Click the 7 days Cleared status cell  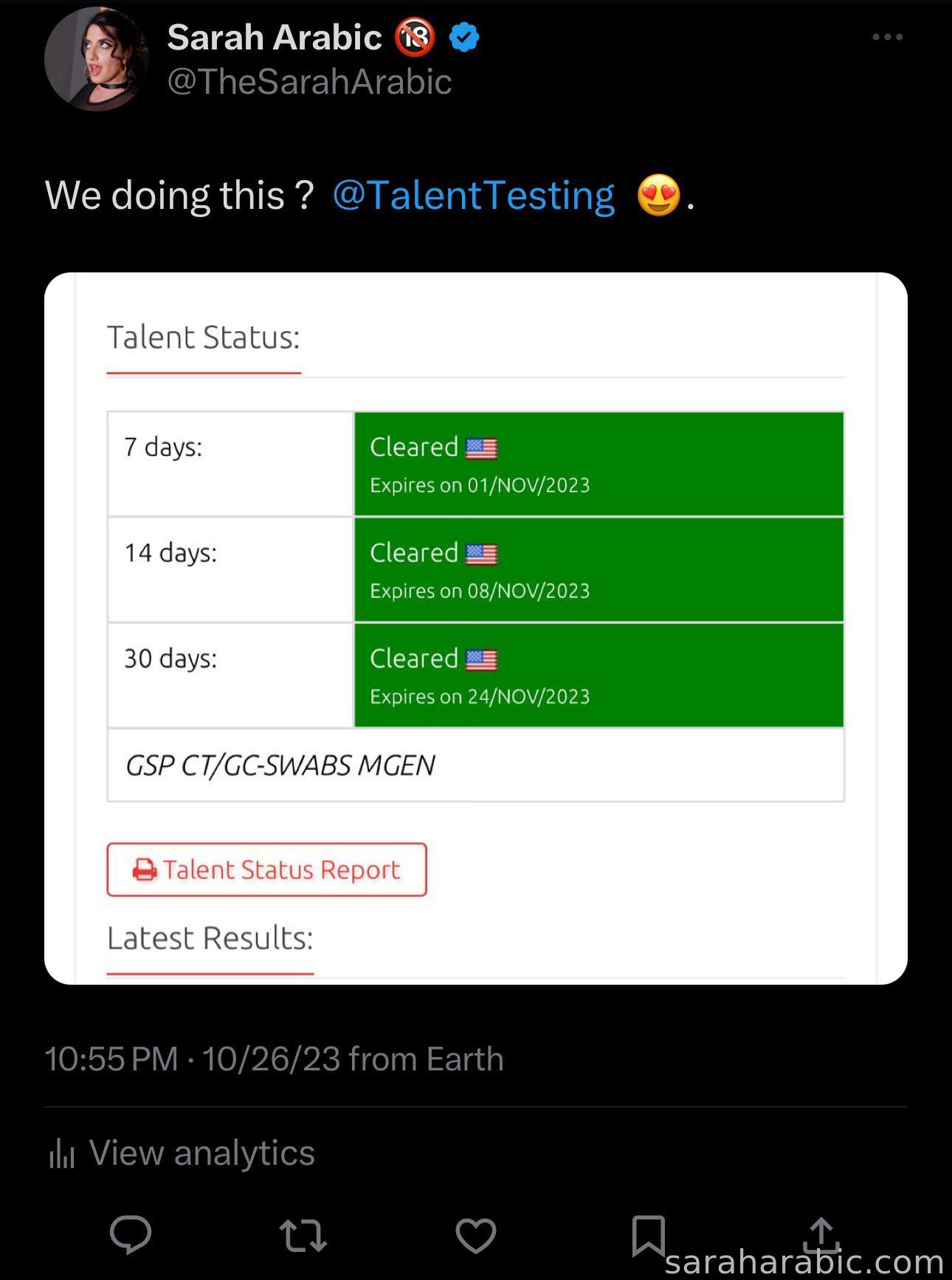599,464
